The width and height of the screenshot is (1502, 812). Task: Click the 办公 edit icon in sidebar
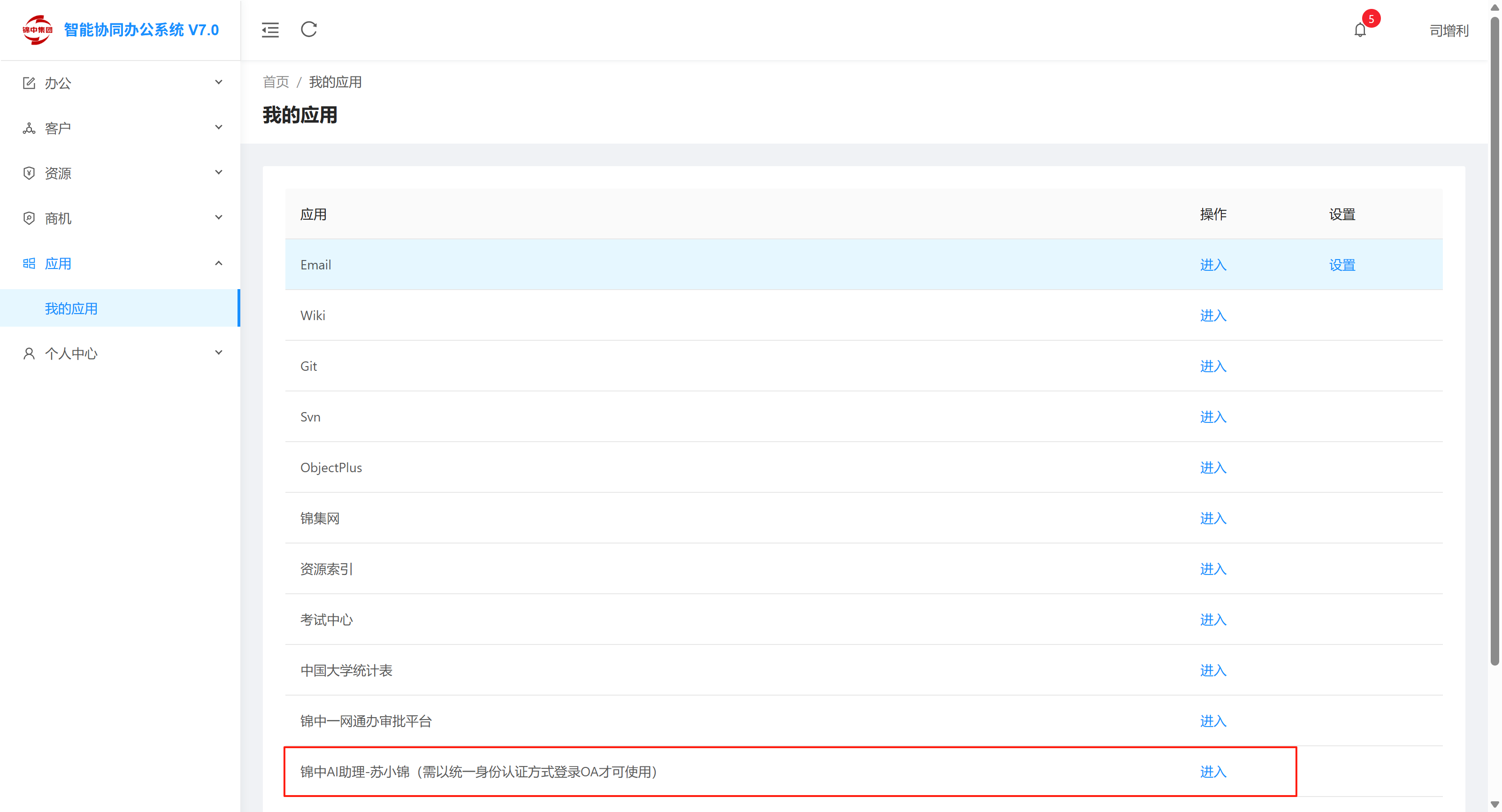point(29,83)
